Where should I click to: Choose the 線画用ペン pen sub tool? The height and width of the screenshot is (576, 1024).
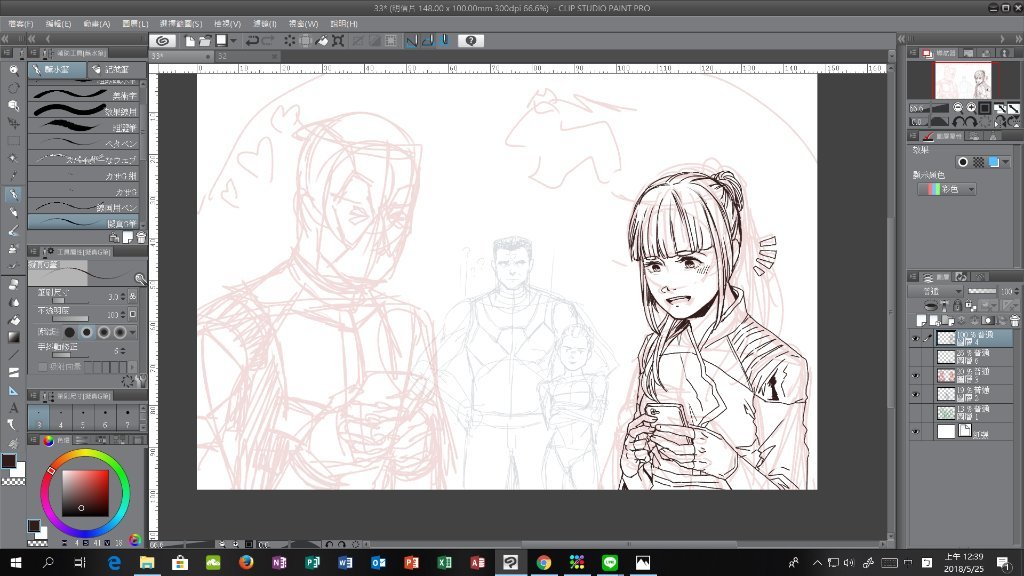(84, 207)
